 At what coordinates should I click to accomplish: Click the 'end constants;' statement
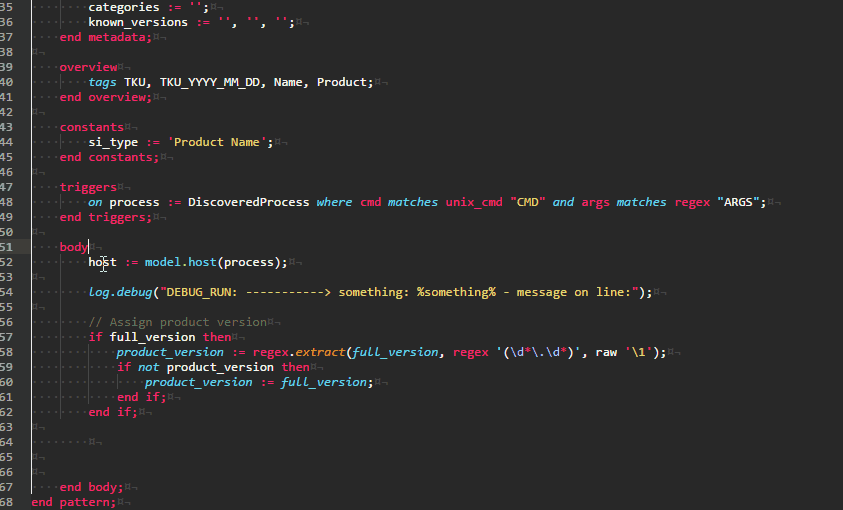point(110,157)
